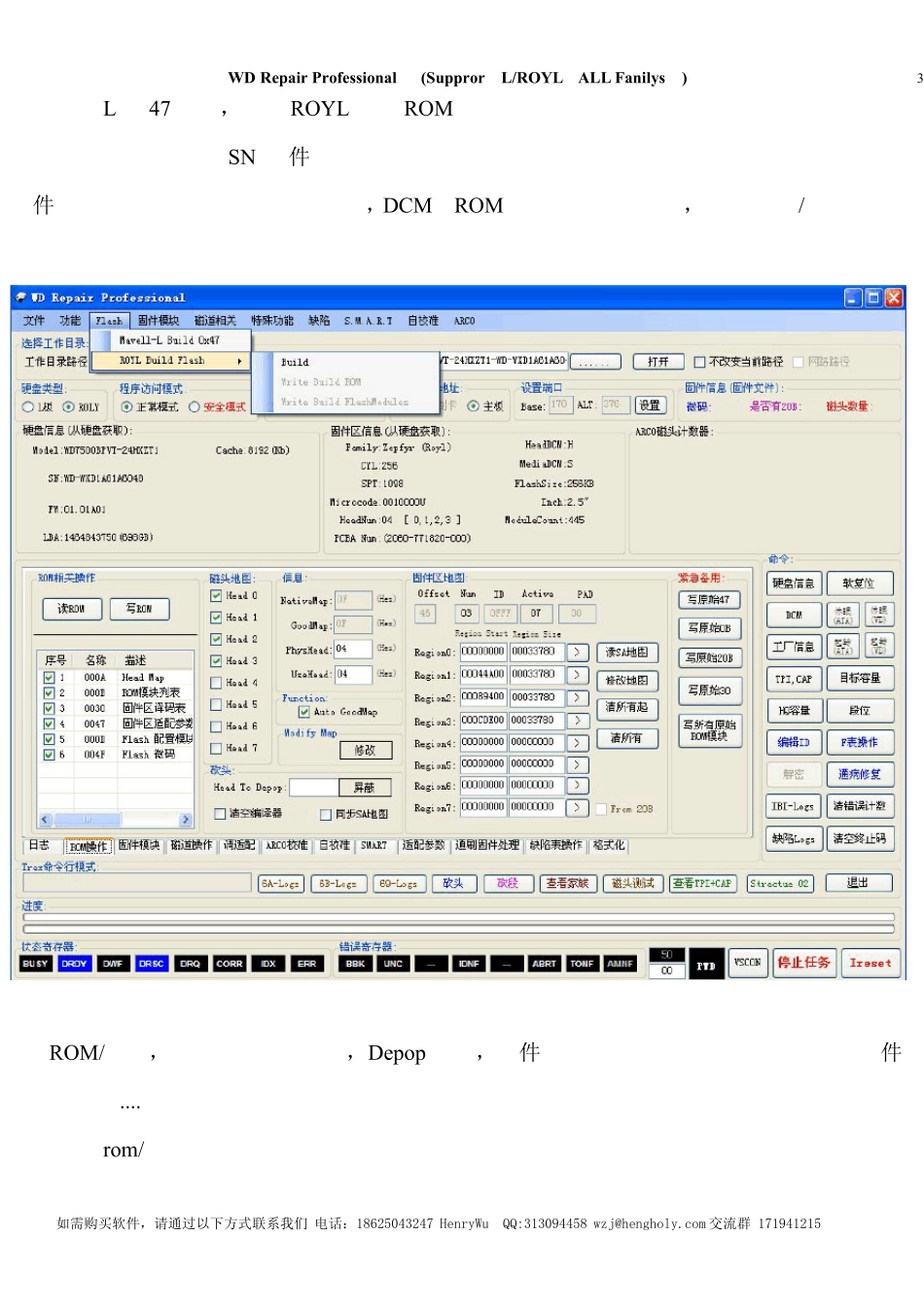Screen dimensions: 924x1307
Task: Click the sleep (VD) icon button
Action: pyautogui.click(x=878, y=615)
